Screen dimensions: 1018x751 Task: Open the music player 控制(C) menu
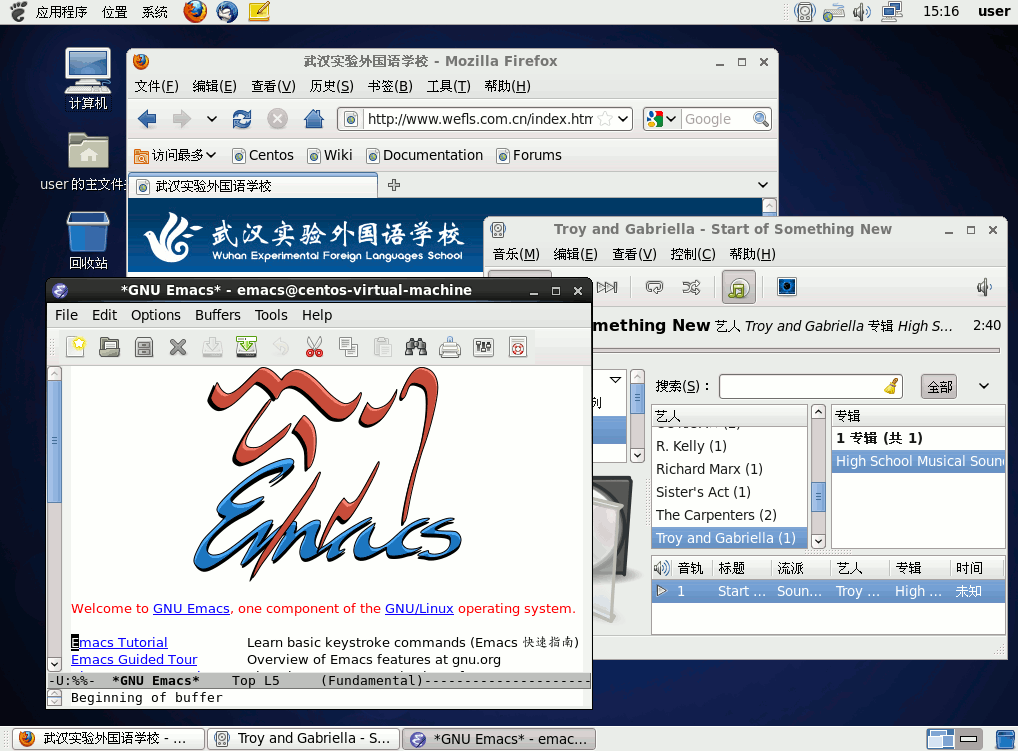coord(693,254)
